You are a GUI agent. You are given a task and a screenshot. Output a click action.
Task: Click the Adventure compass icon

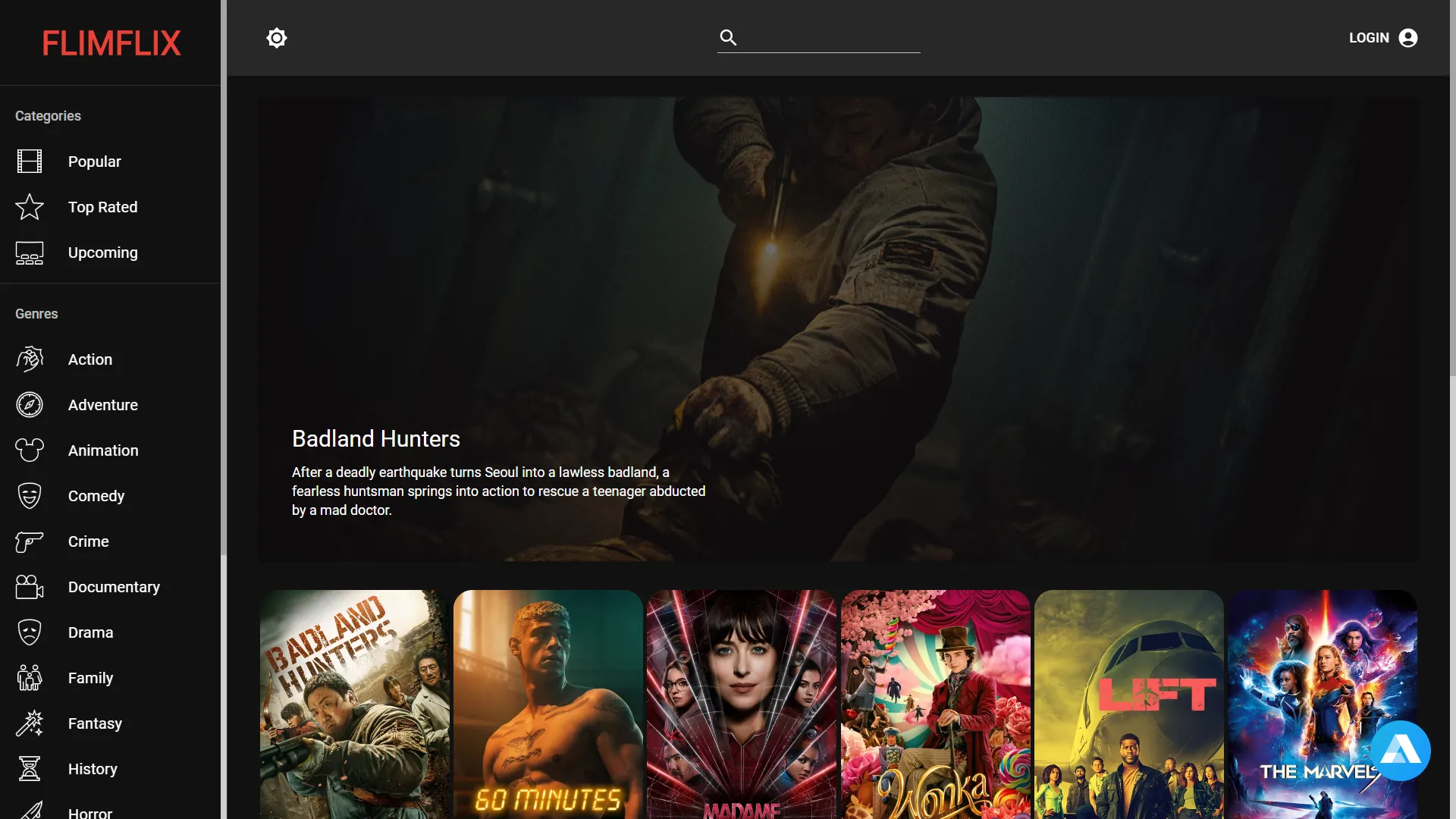point(30,405)
